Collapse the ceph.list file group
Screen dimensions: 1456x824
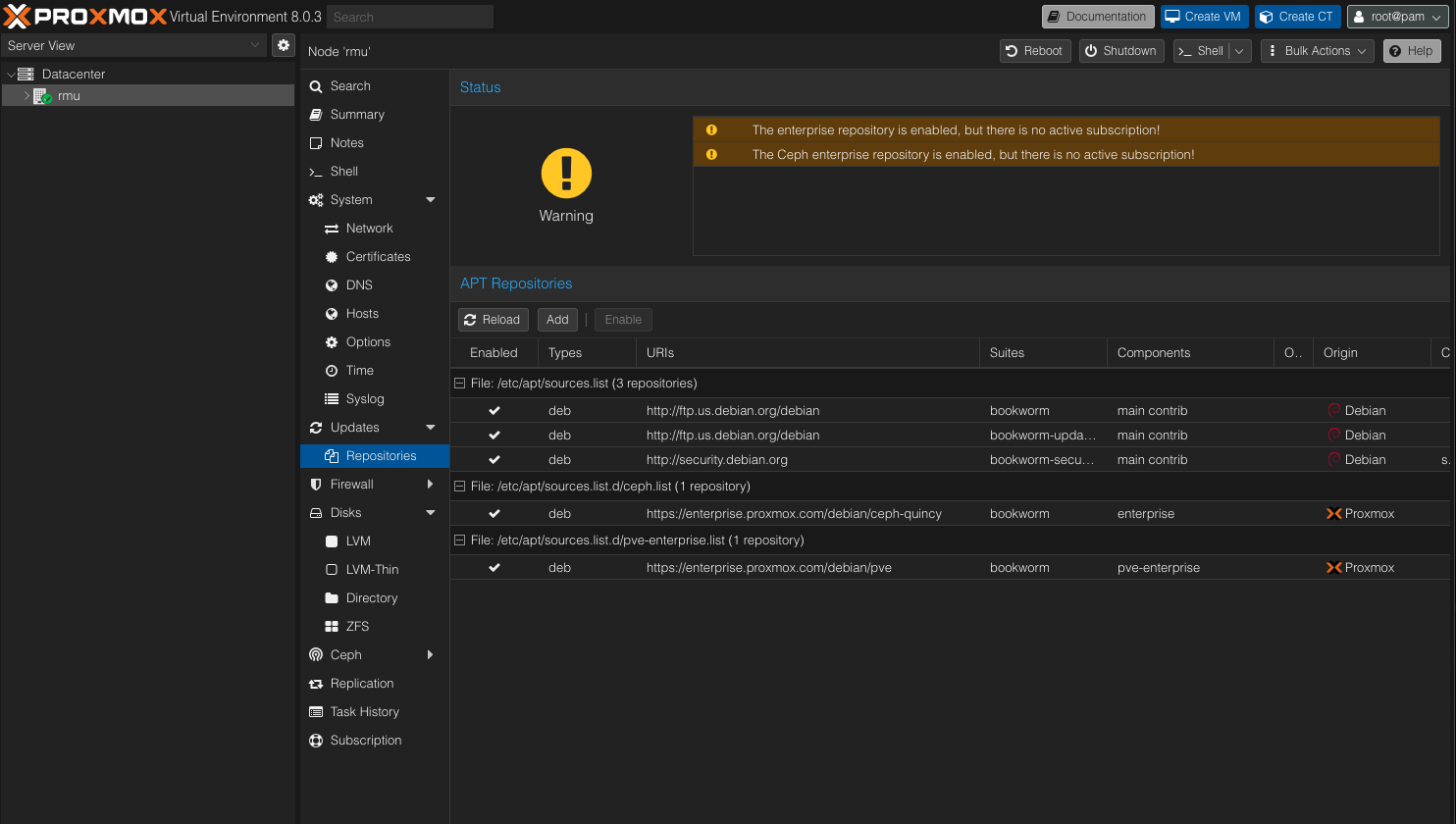click(x=459, y=487)
